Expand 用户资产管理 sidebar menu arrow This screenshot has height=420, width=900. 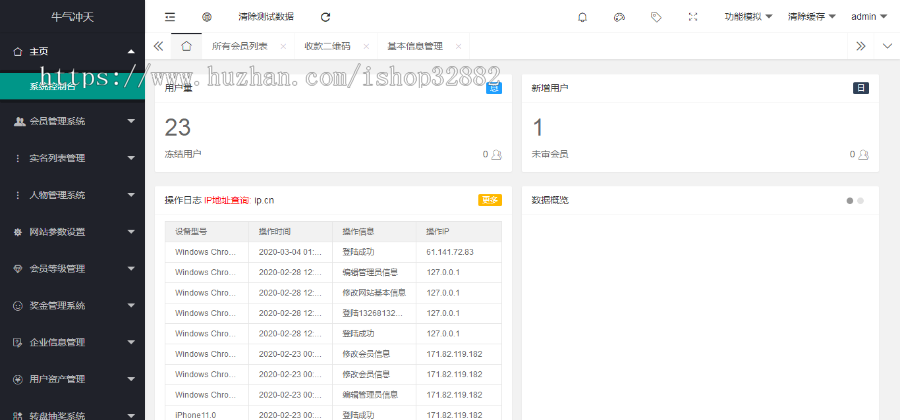[131, 379]
